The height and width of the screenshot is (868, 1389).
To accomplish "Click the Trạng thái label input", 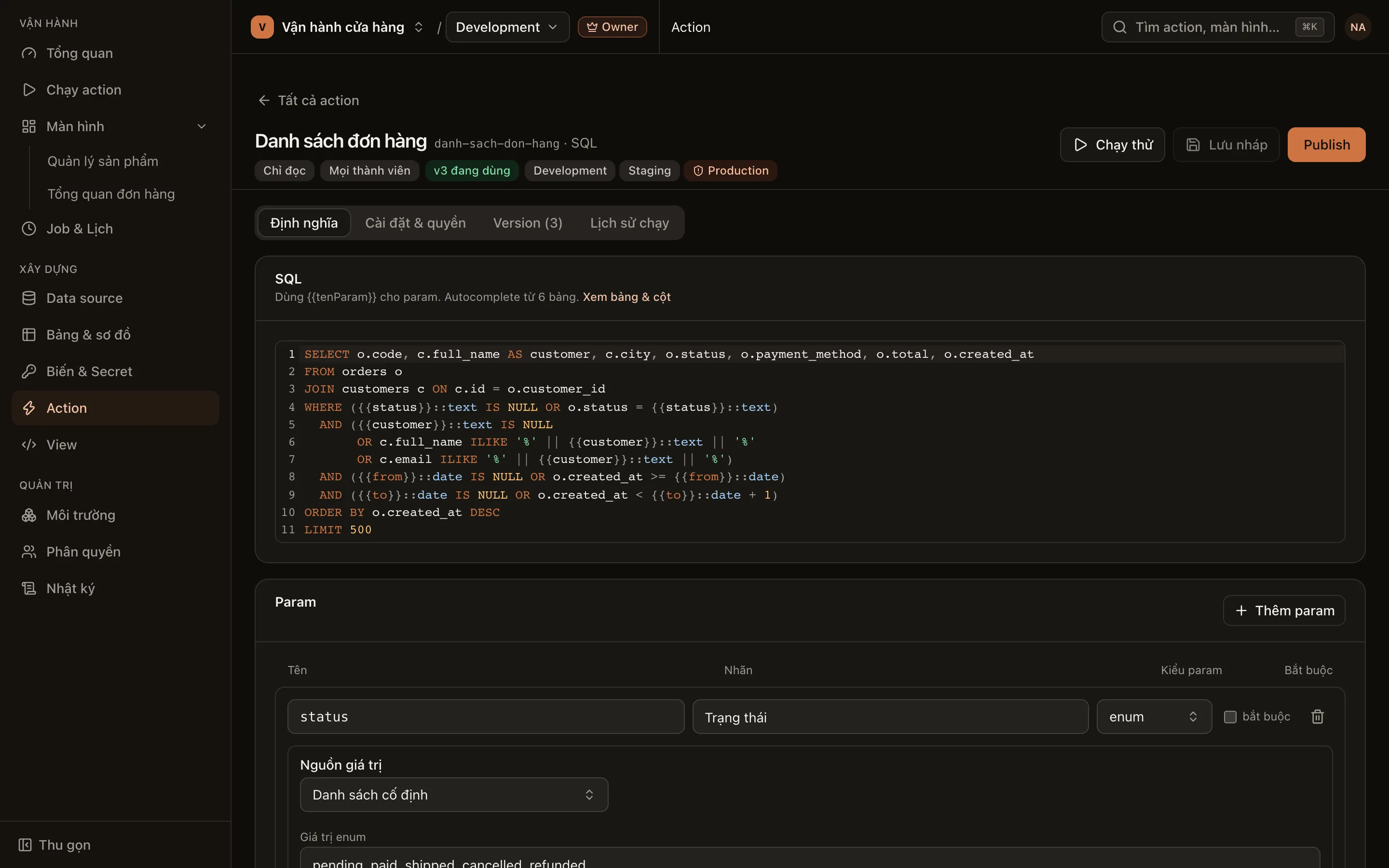I will [890, 717].
